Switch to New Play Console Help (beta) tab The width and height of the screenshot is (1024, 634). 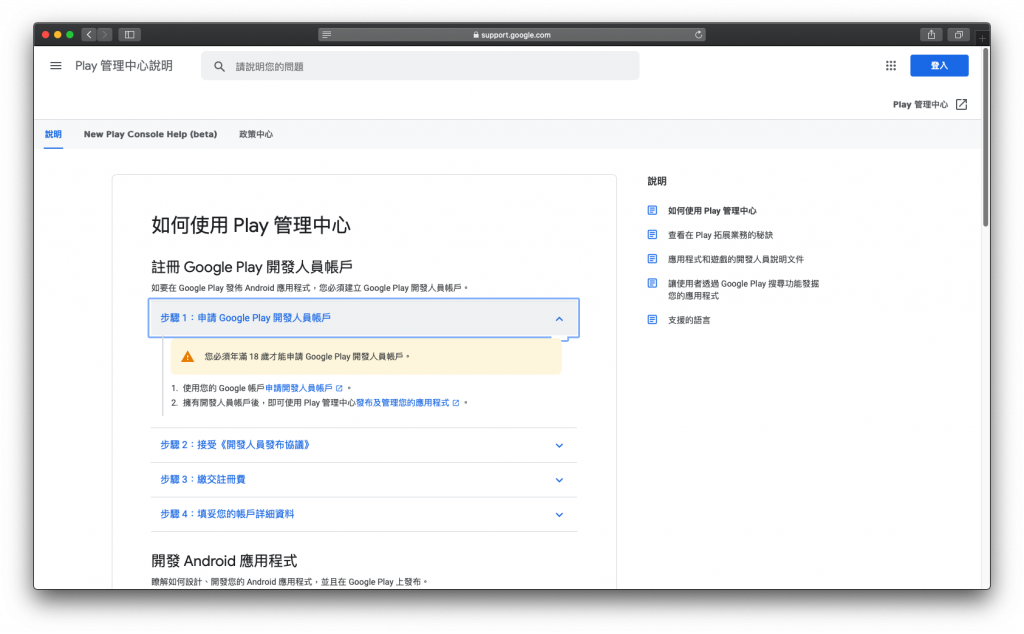point(150,134)
